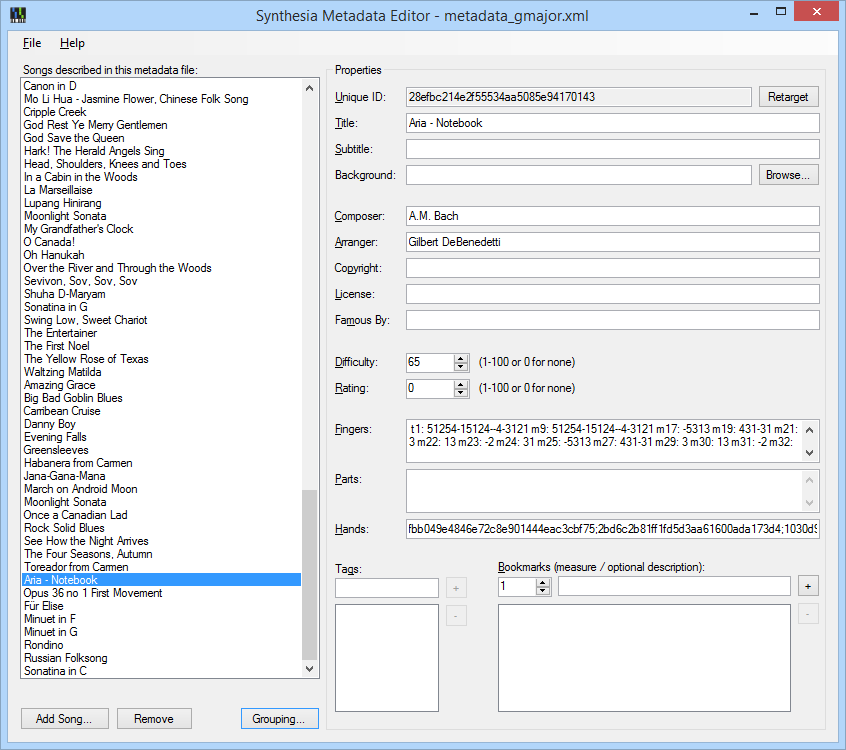Decrease bookmark measure with down arrow
This screenshot has height=750, width=846.
pos(543,590)
